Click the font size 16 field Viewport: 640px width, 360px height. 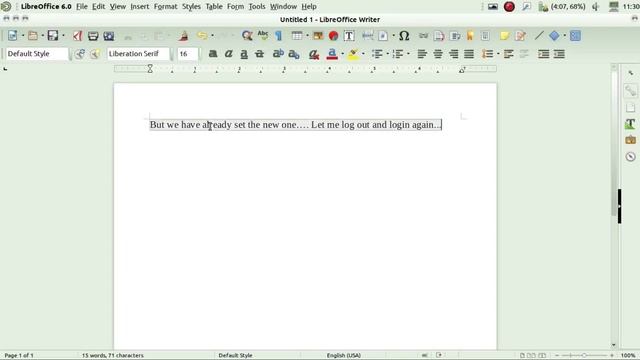point(187,54)
